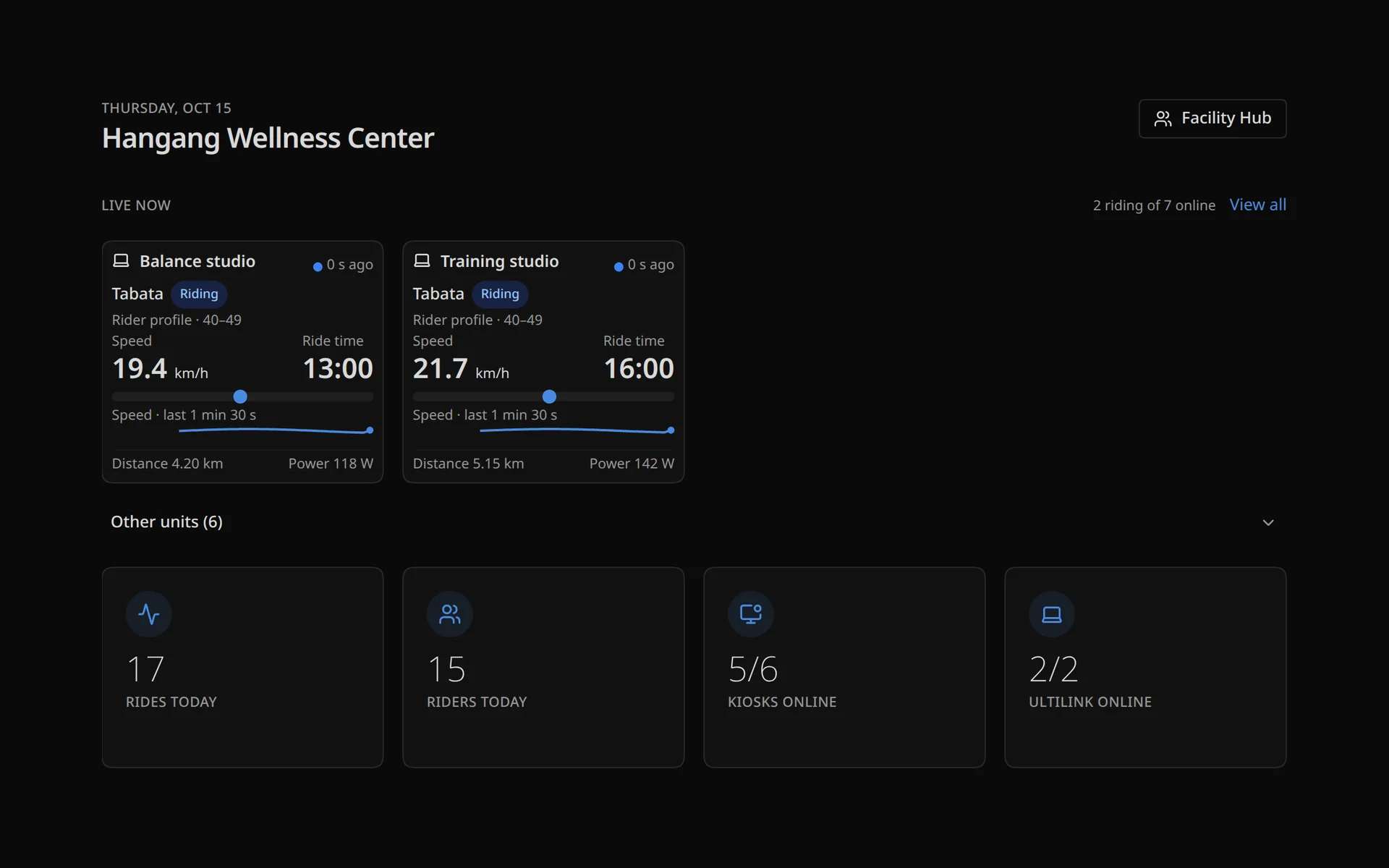
Task: Click the Training studio speed slider handle
Action: tap(549, 396)
